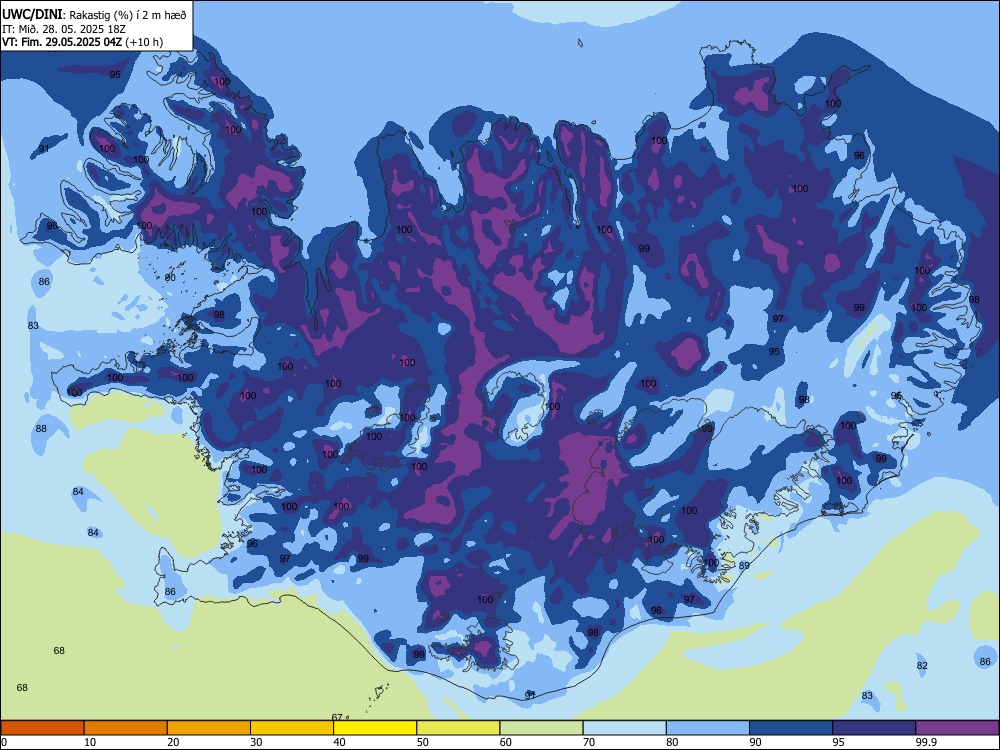1000x750 pixels.
Task: Click the "82" humidity value on the map
Action: click(922, 665)
